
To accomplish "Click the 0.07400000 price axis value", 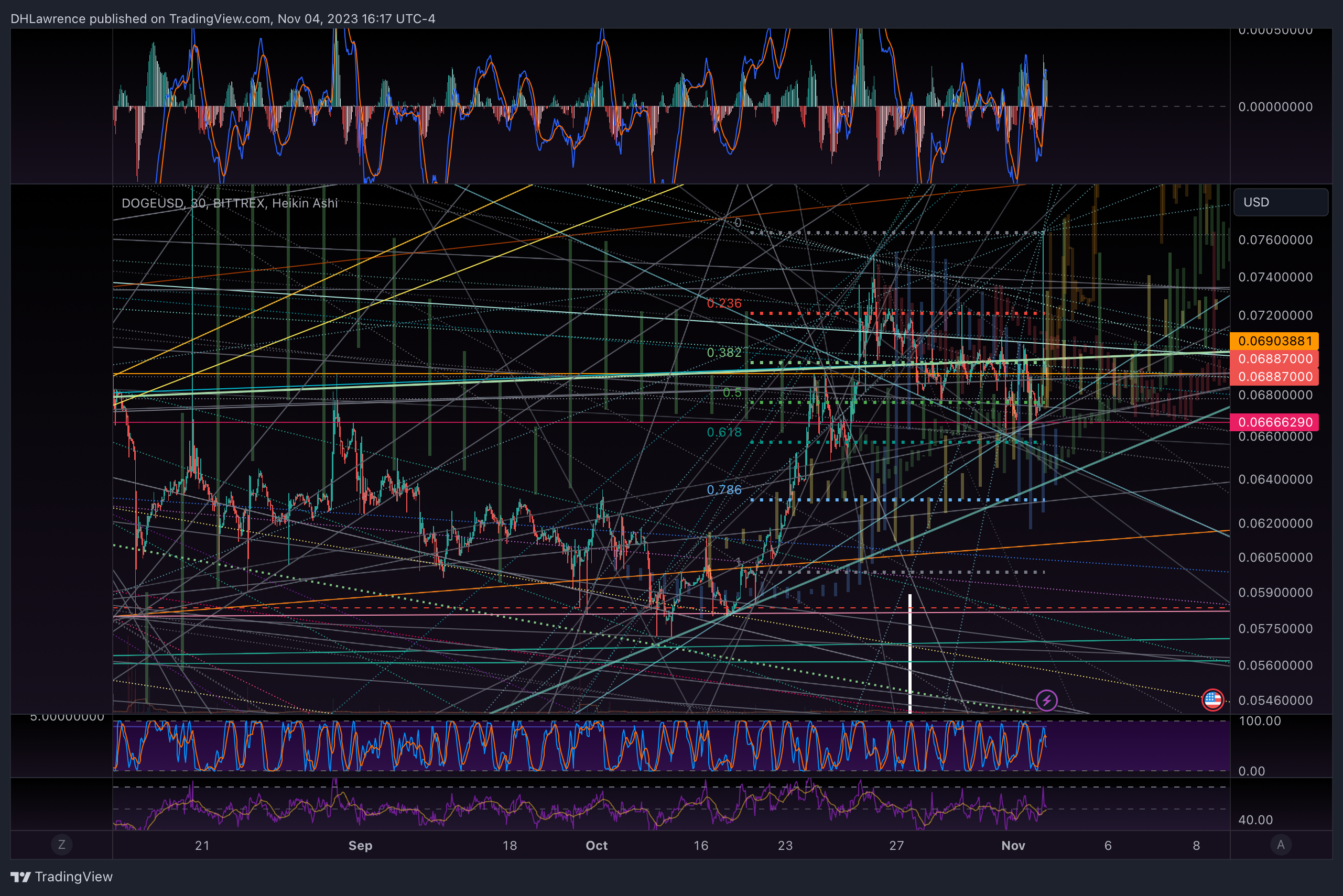I will tap(1275, 277).
